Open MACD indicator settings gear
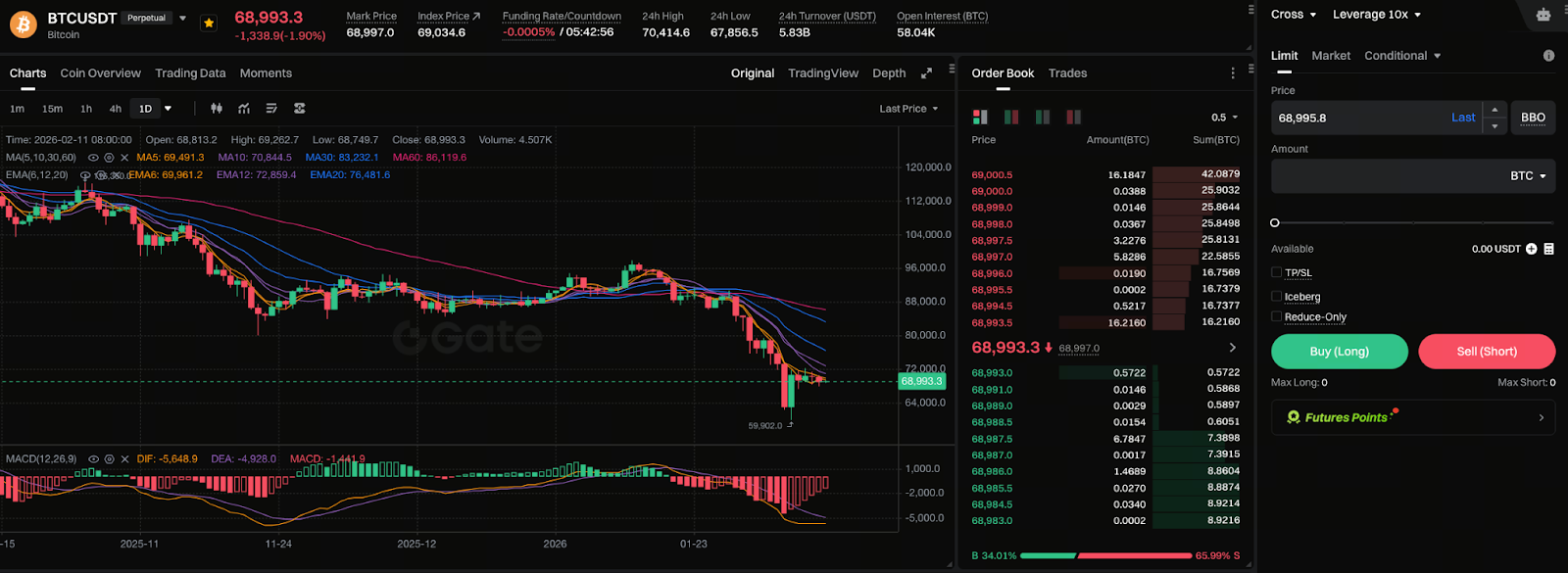The height and width of the screenshot is (573, 1568). pyautogui.click(x=109, y=459)
